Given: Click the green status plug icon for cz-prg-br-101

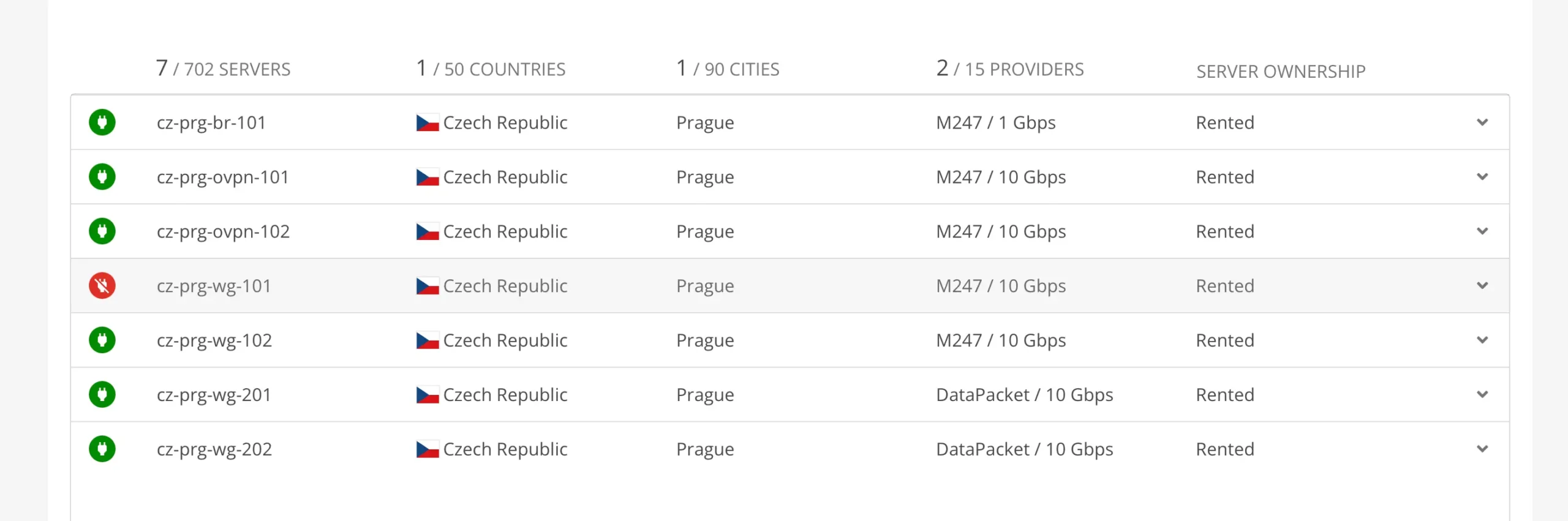Looking at the screenshot, I should [x=102, y=122].
